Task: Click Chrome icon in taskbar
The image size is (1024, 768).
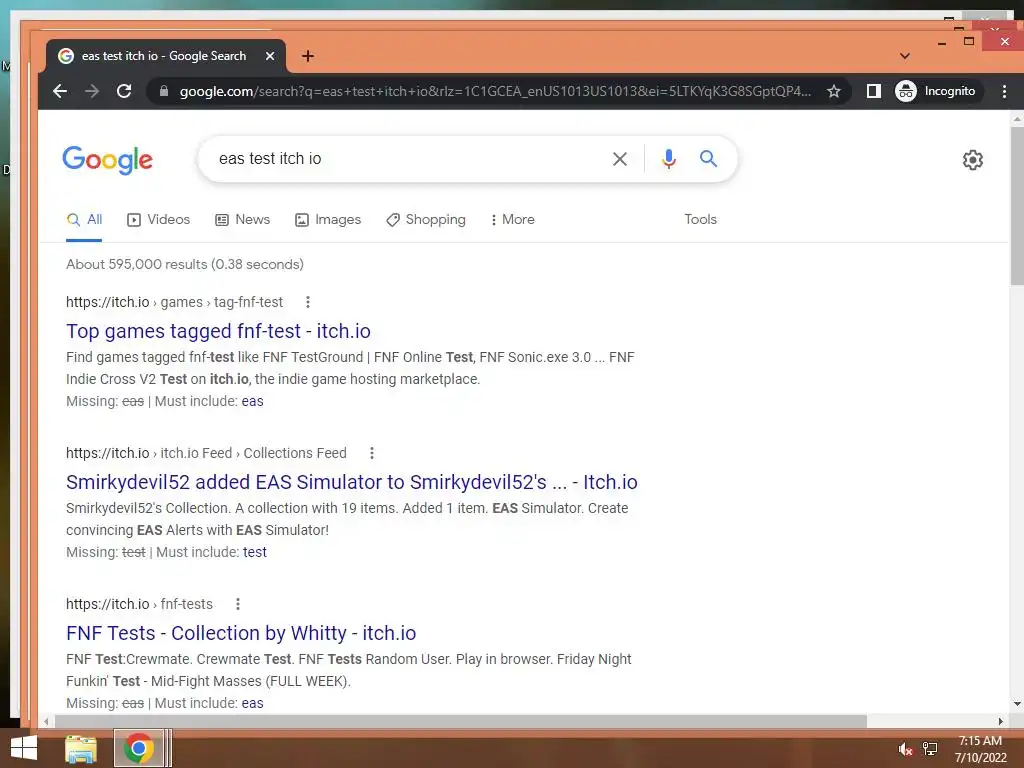Action: tap(138, 748)
